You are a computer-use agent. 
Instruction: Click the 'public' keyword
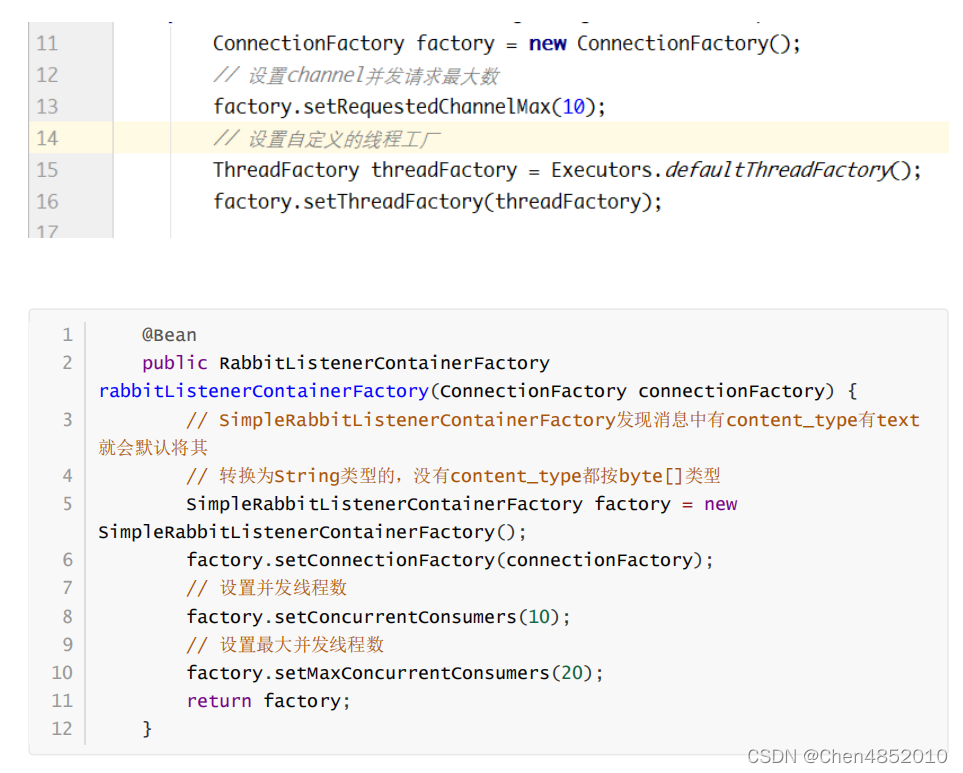[175, 363]
